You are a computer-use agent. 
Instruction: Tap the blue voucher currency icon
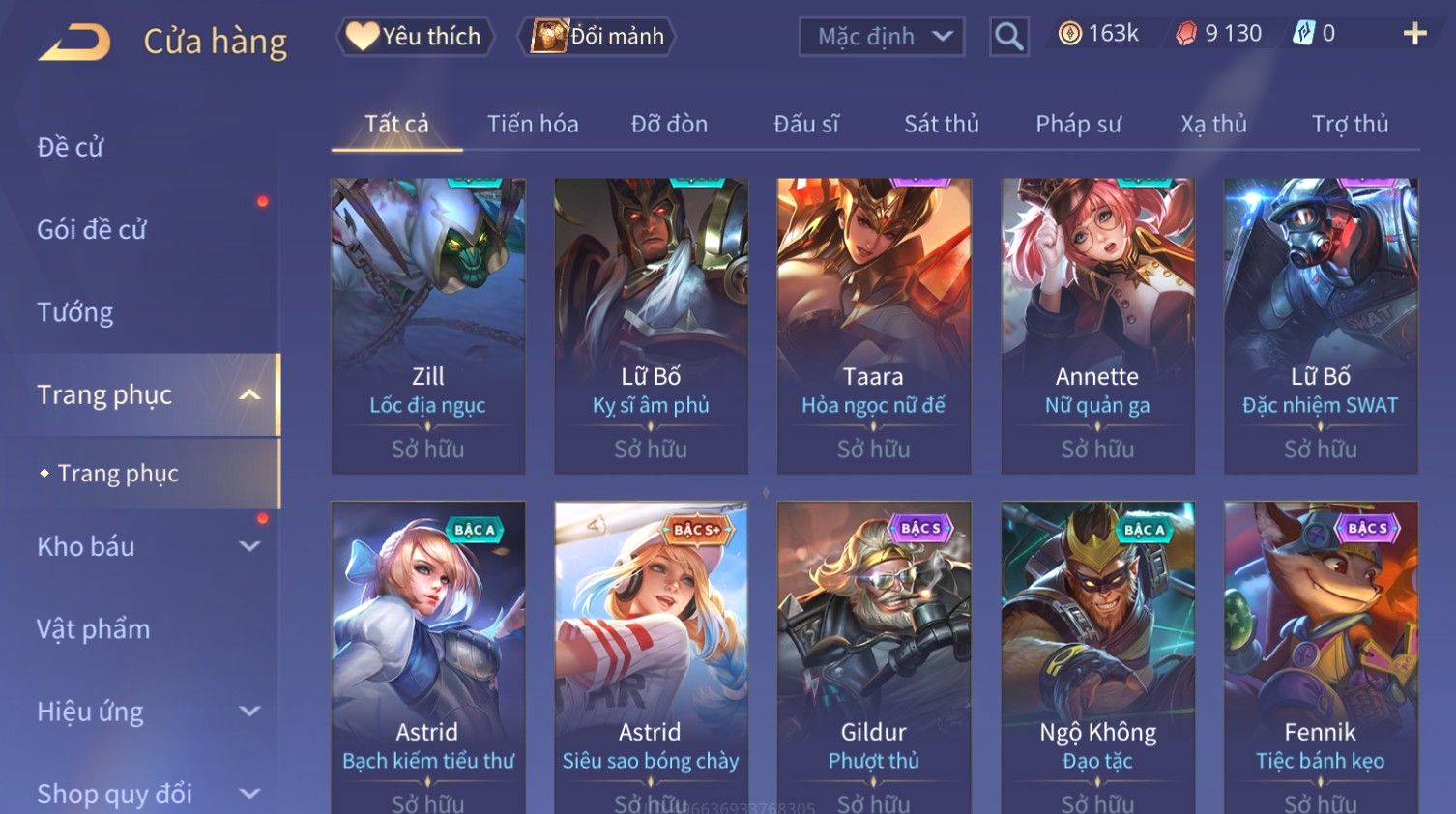pos(1304,34)
